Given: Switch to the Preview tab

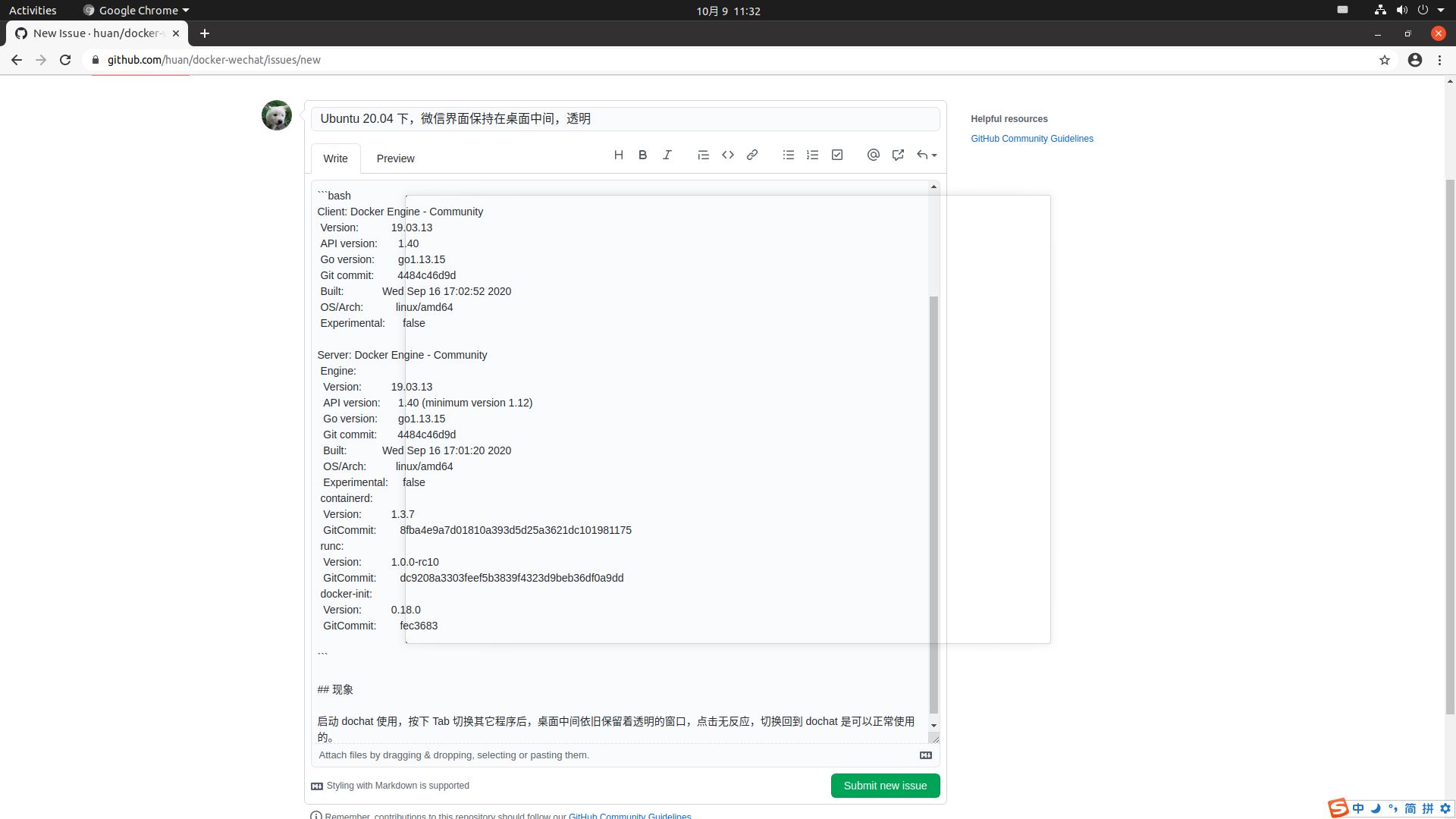Looking at the screenshot, I should (x=395, y=158).
